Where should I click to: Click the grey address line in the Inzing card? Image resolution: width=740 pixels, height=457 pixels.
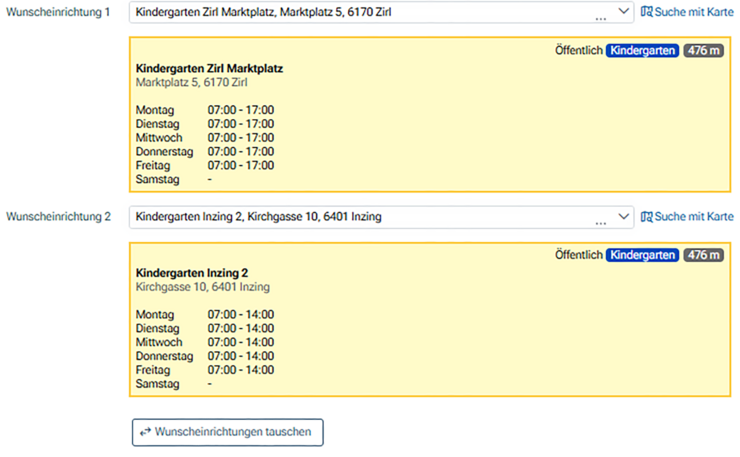point(202,287)
